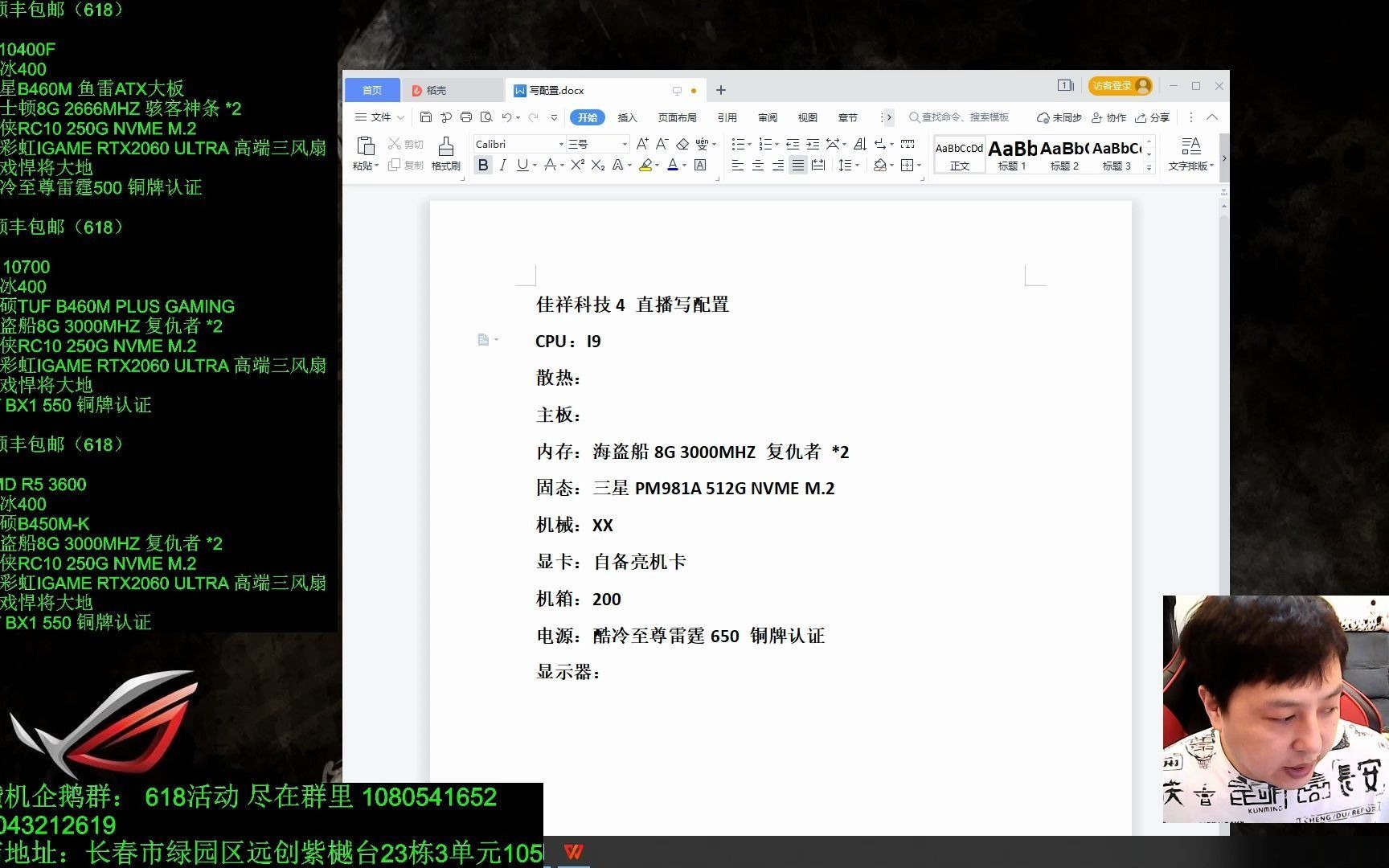Click the Save icon in quick toolbar
The height and width of the screenshot is (868, 1389).
point(426,117)
